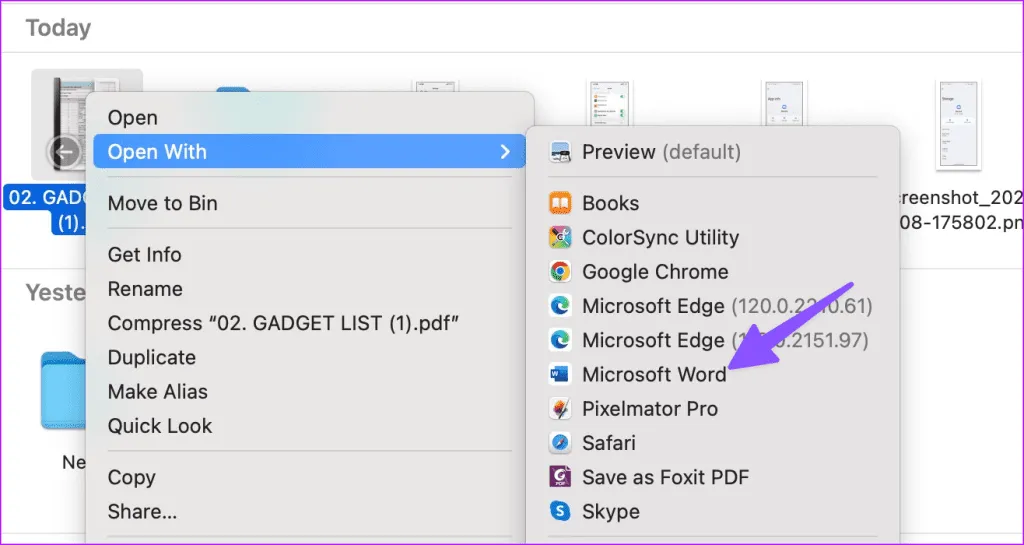Viewport: 1024px width, 545px height.
Task: Click the Google Chrome icon
Action: coord(560,272)
